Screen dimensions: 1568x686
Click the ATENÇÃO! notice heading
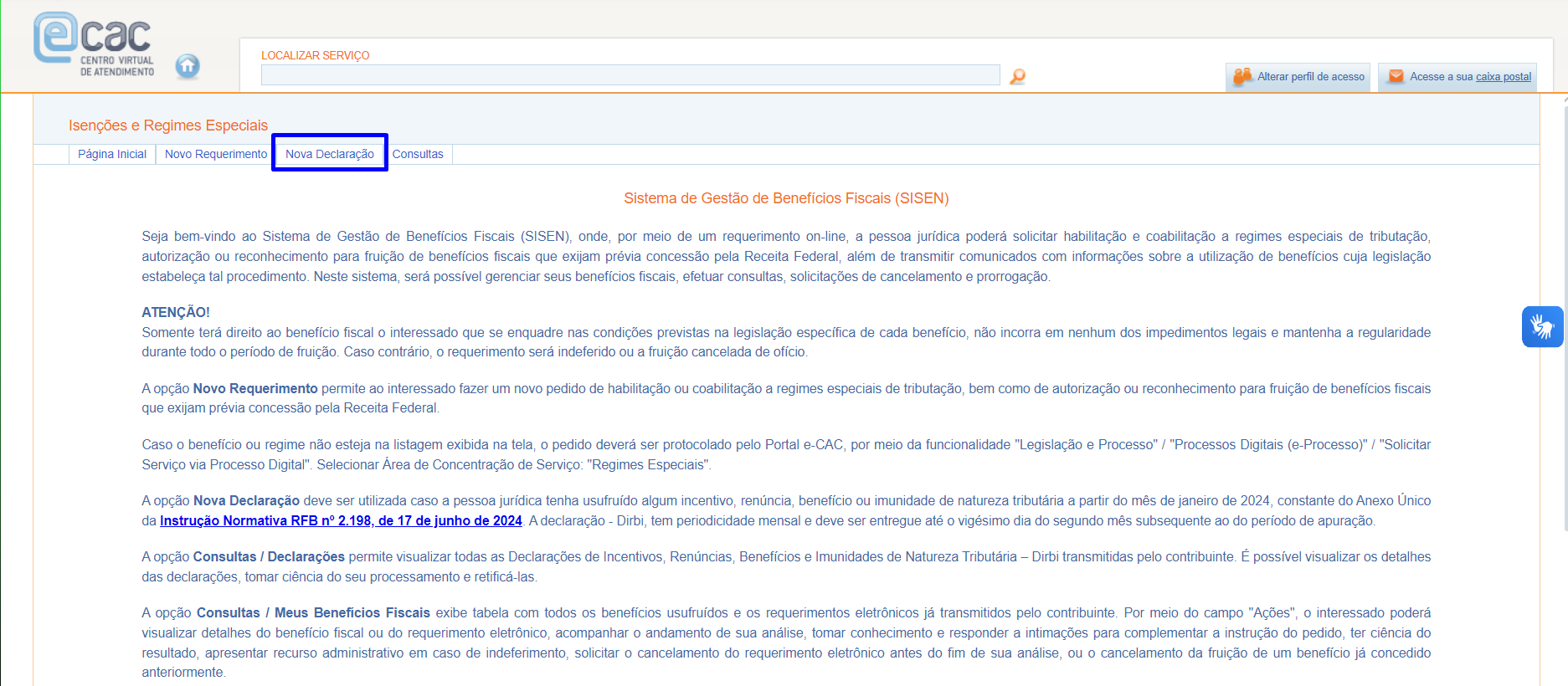pos(176,312)
